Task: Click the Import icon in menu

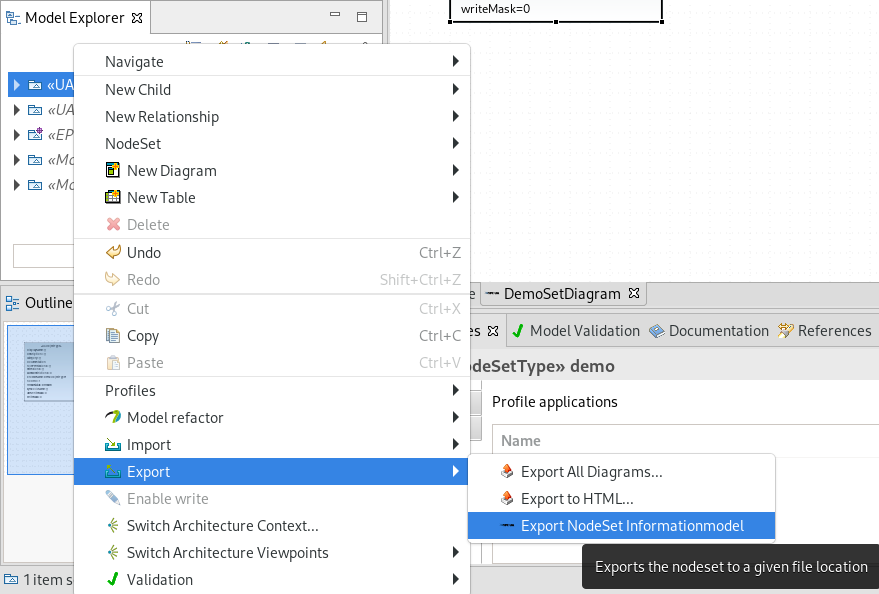Action: (113, 445)
